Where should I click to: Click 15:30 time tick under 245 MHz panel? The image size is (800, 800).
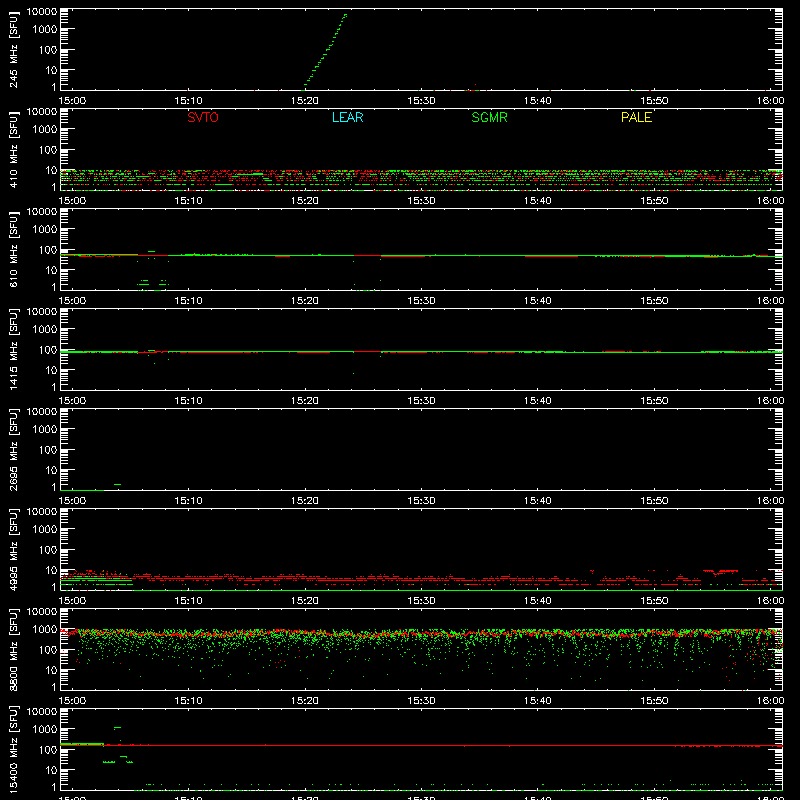click(x=421, y=101)
